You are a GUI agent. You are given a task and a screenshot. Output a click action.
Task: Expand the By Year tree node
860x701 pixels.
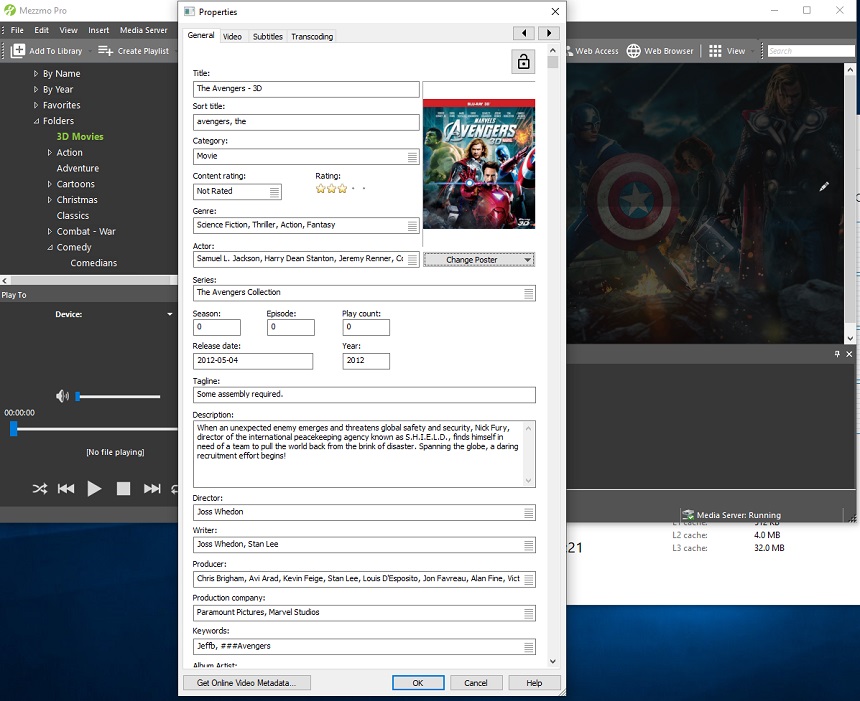coord(36,89)
